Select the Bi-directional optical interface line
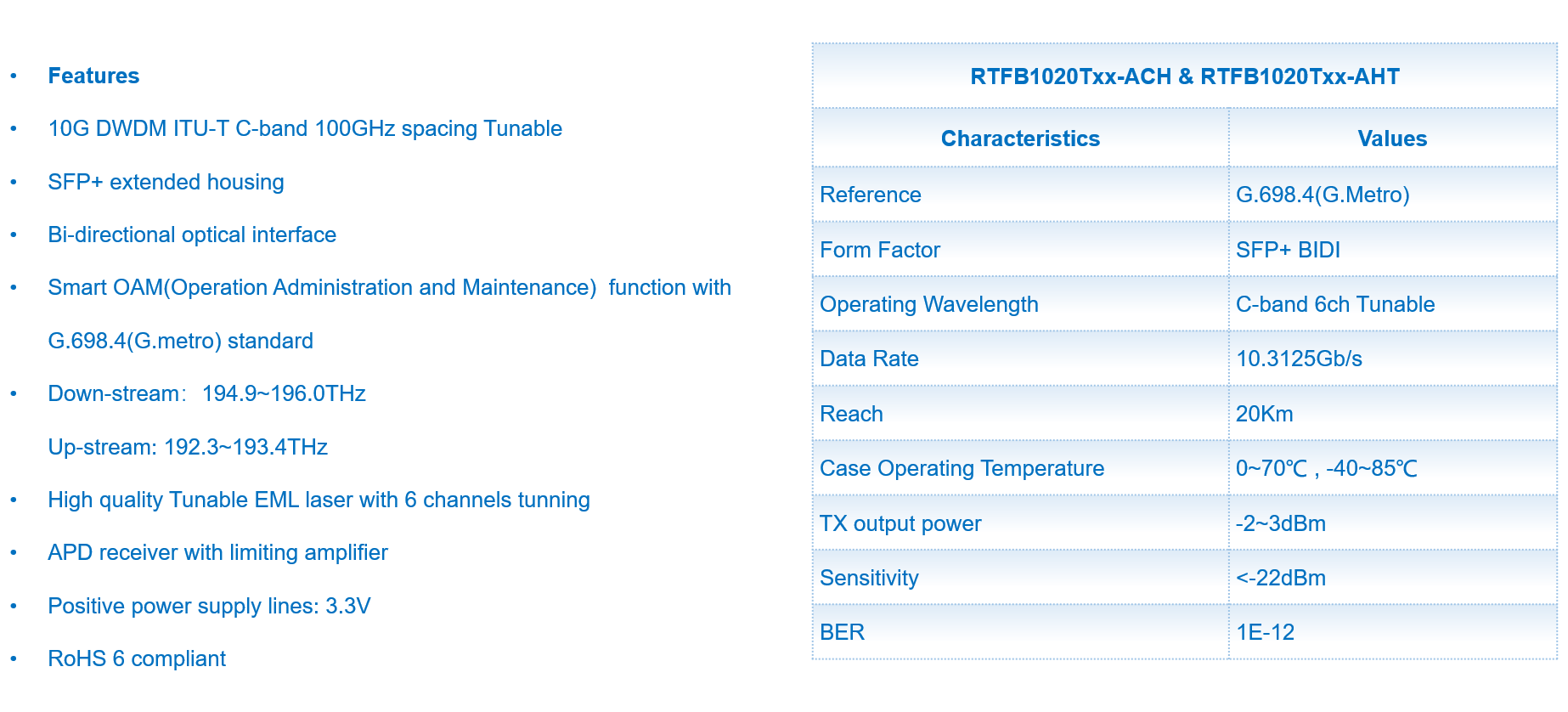The image size is (1568, 712). point(192,235)
